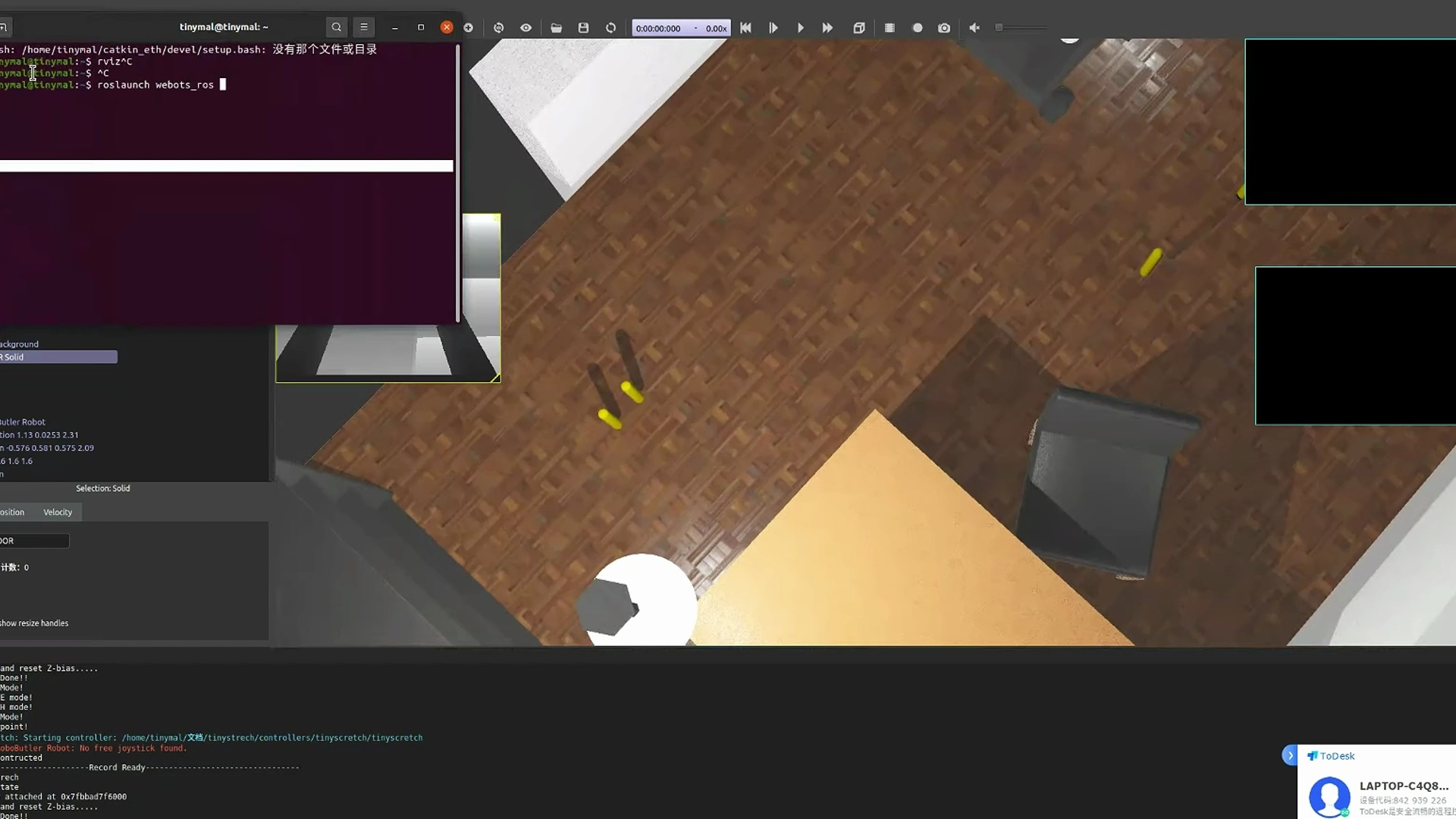Viewport: 1456px width, 819px height.
Task: Click the lower black display overlay
Action: (1355, 346)
